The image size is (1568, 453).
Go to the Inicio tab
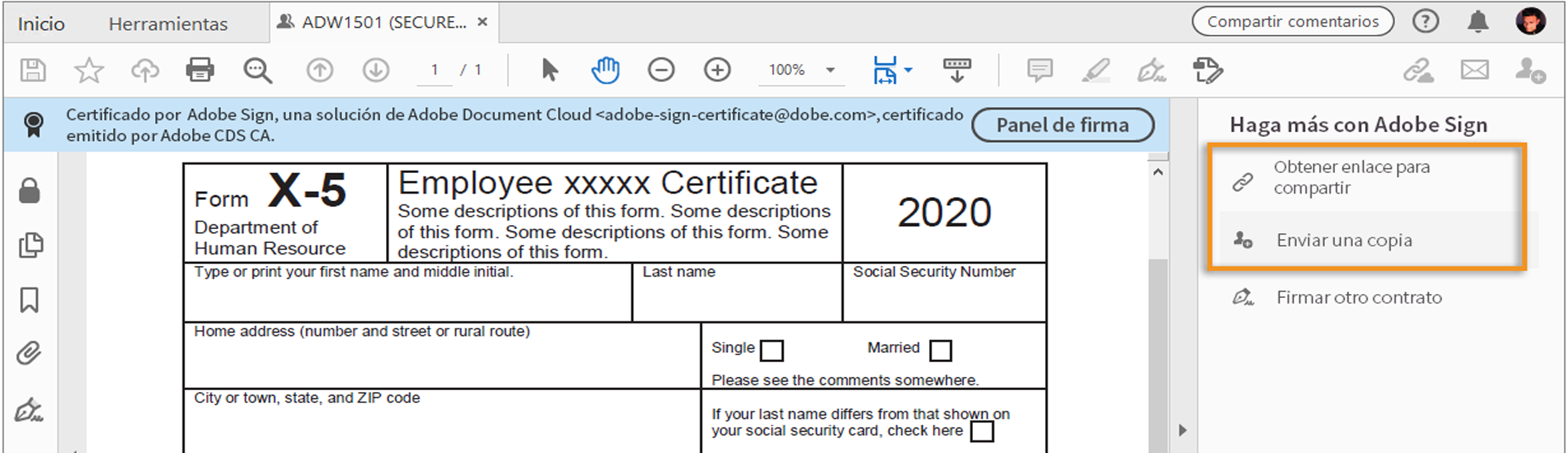(x=41, y=24)
